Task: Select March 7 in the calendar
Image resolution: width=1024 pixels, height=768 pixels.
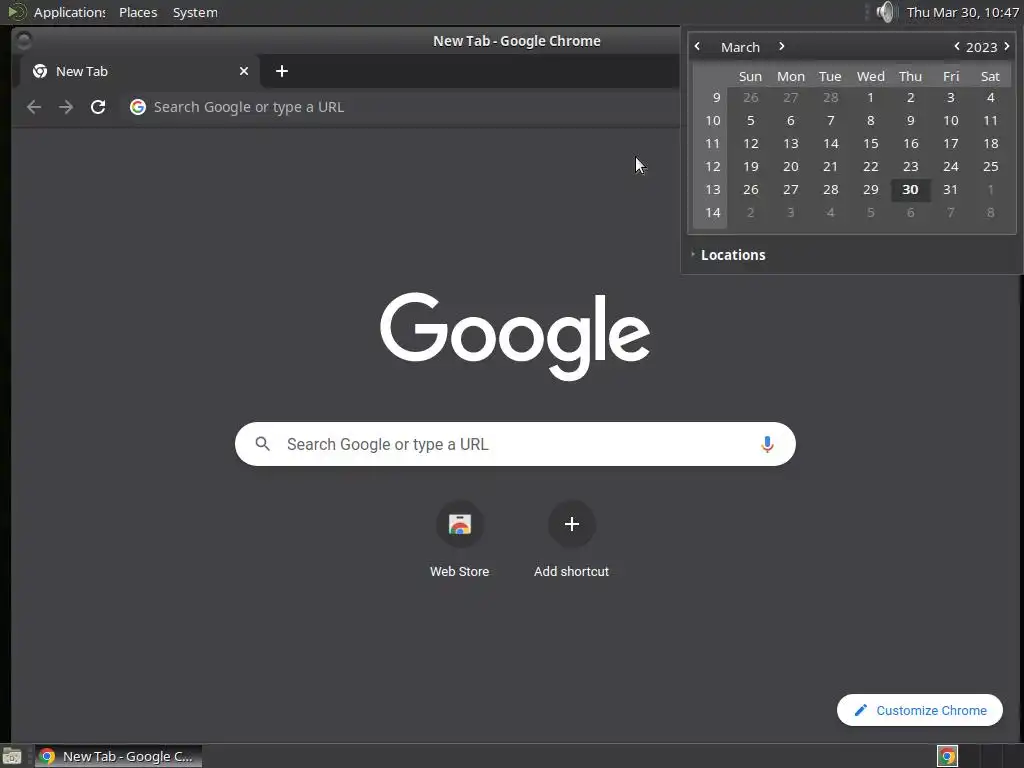Action: tap(831, 121)
